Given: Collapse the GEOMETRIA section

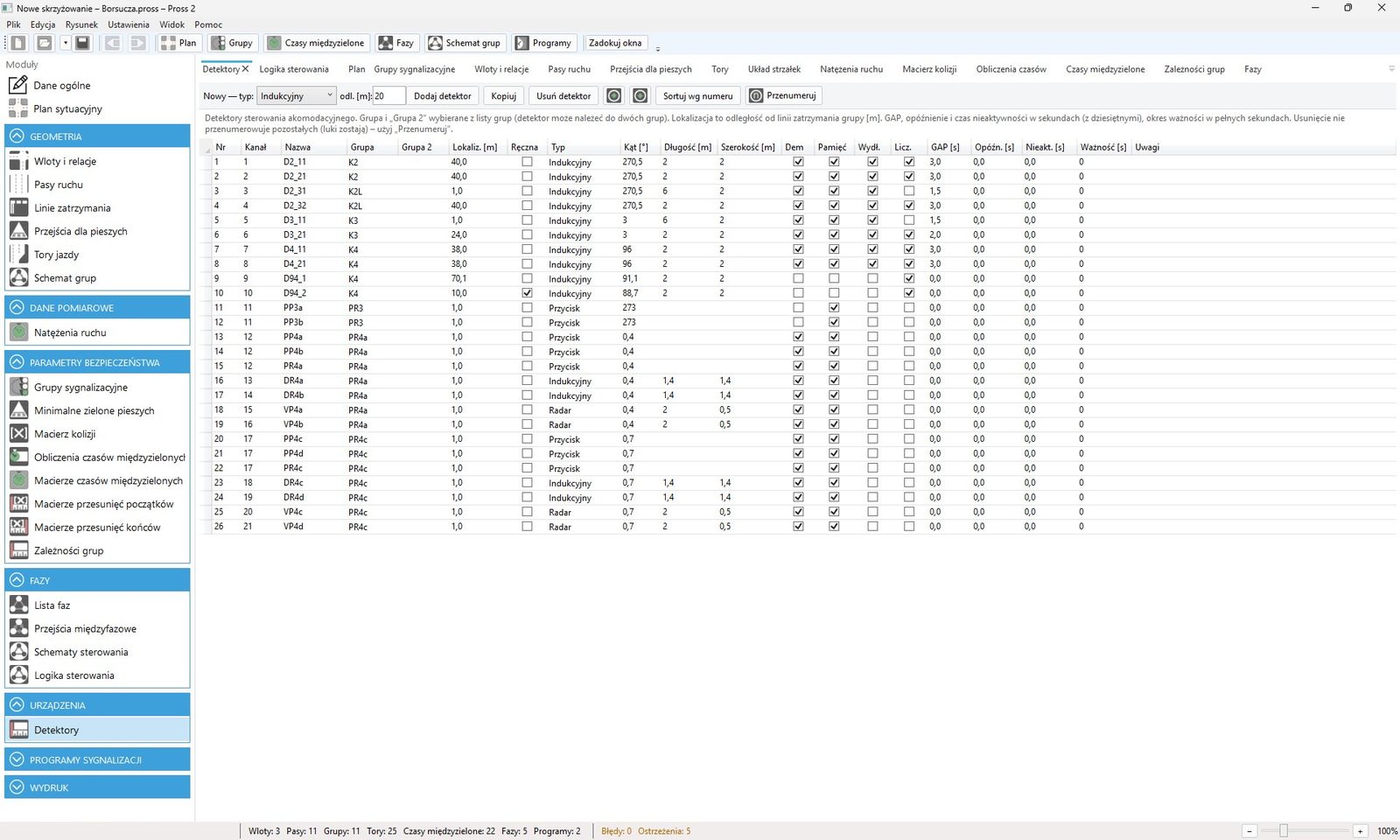Looking at the screenshot, I should [97, 136].
